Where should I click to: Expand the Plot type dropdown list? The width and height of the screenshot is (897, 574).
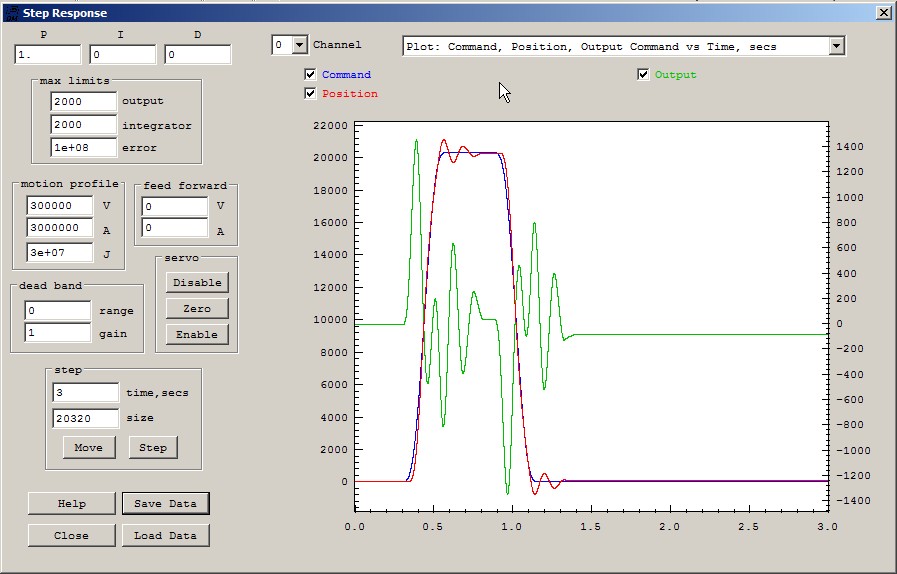[x=837, y=46]
